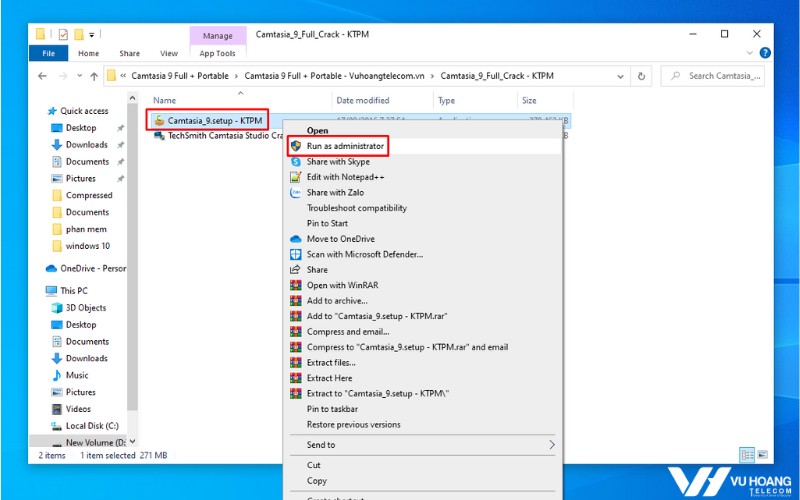Open the address bar history dropdown
800x500 pixels.
(620, 76)
